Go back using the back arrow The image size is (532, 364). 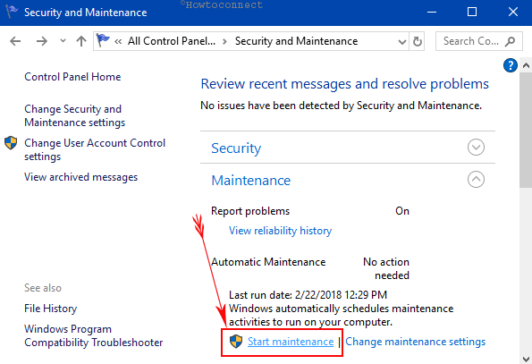pyautogui.click(x=15, y=41)
